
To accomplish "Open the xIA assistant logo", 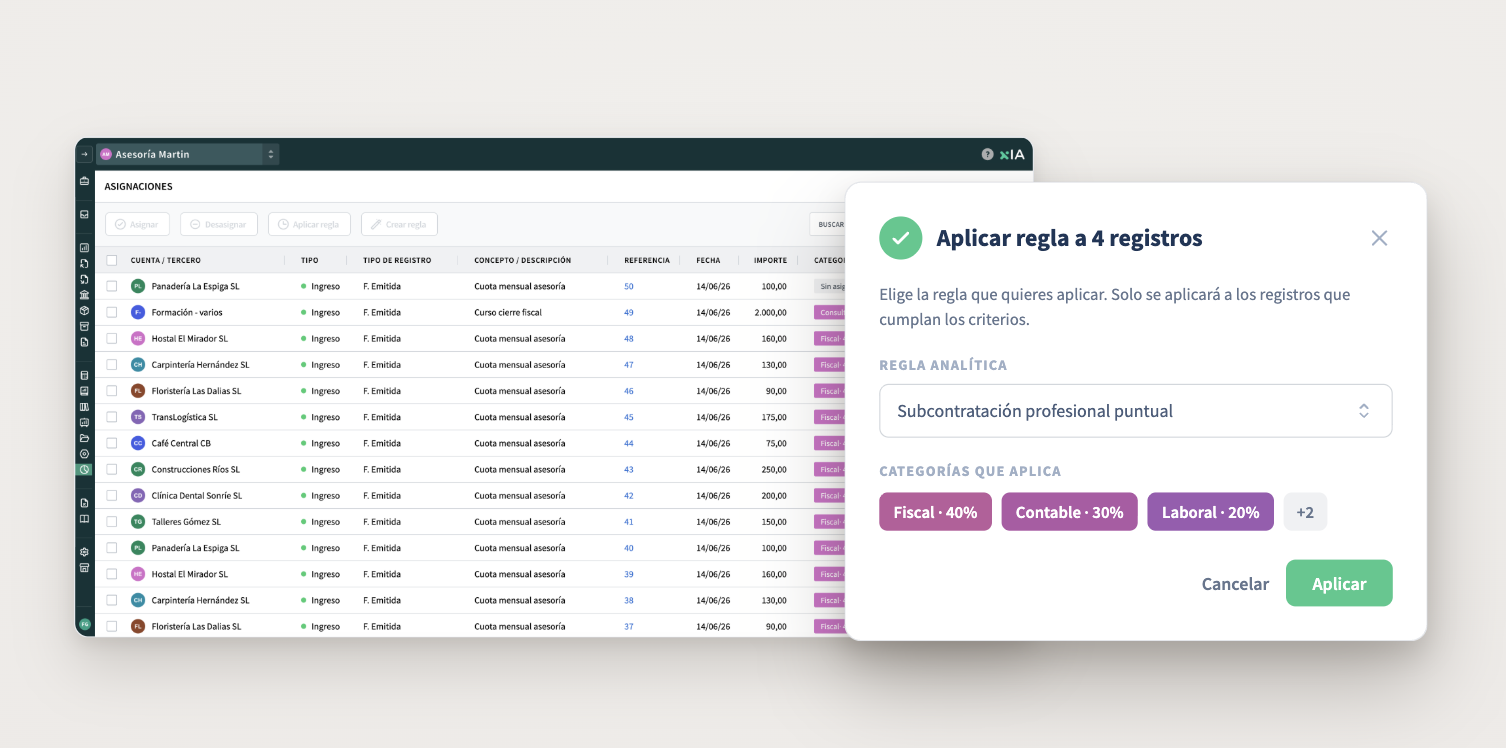I will [1012, 154].
